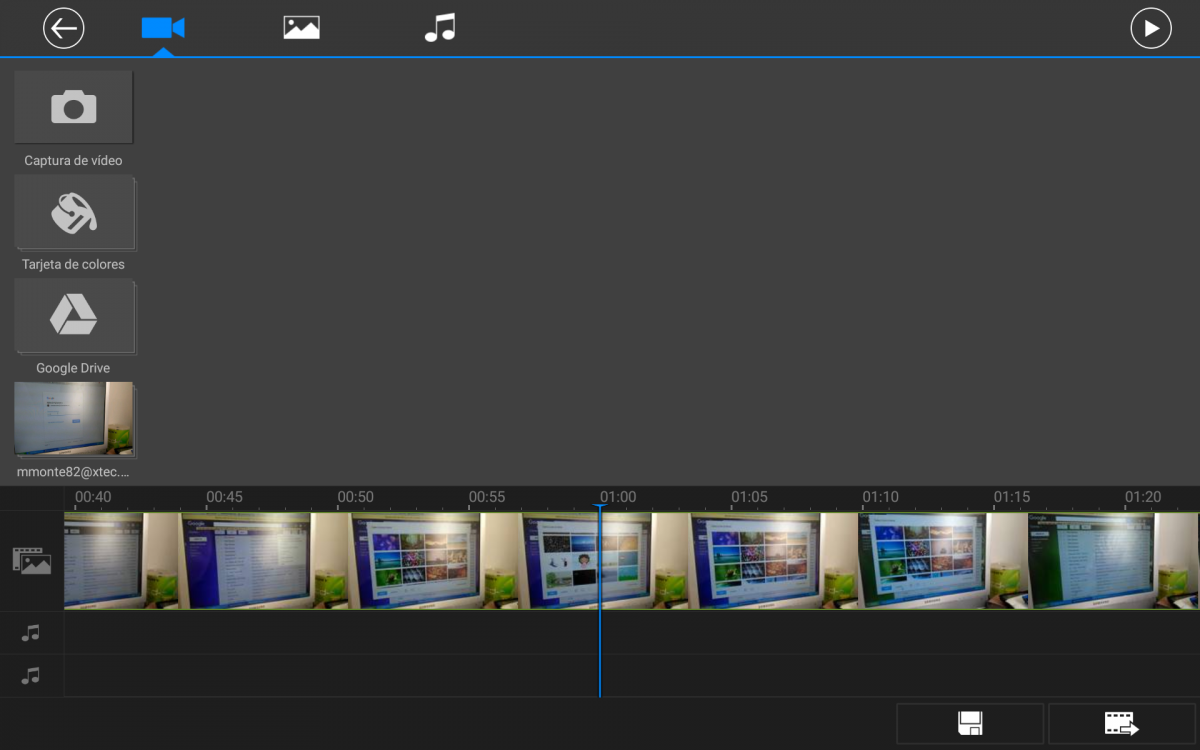Click the produce video export button

1121,723
